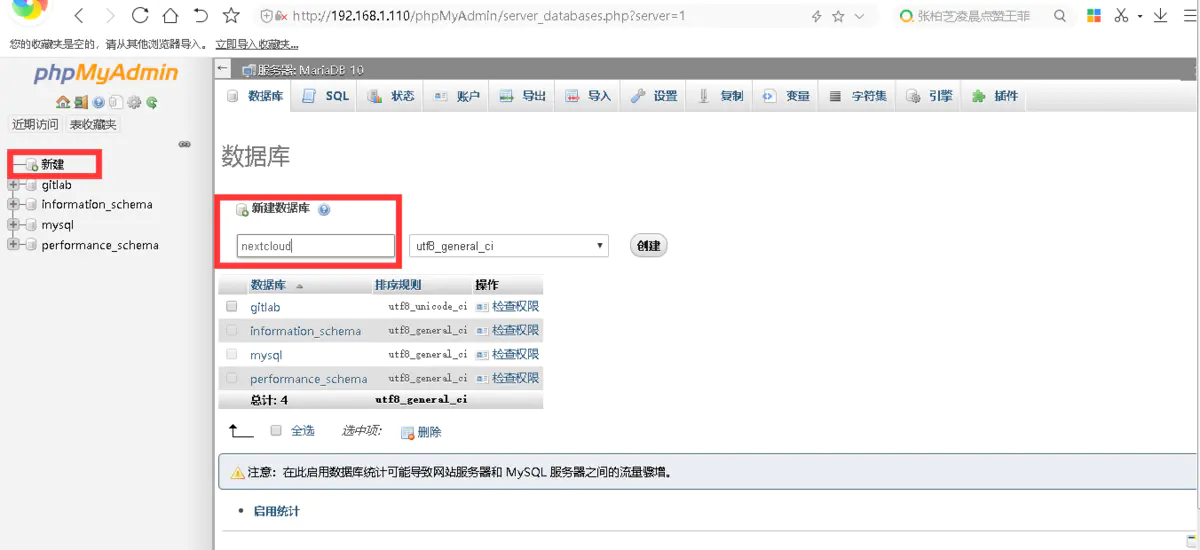Image resolution: width=1200 pixels, height=550 pixels.
Task: Click the 创建 create button
Action: tap(649, 246)
